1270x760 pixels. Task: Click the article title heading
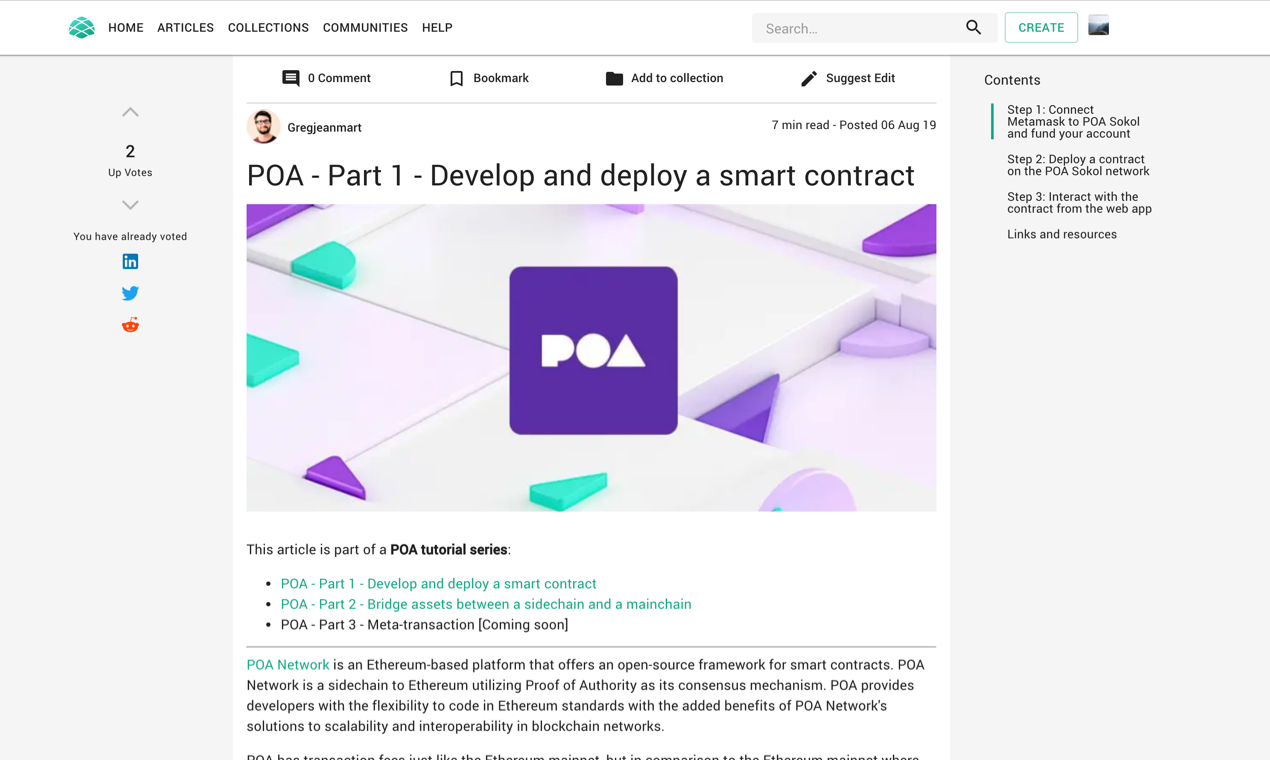click(581, 175)
